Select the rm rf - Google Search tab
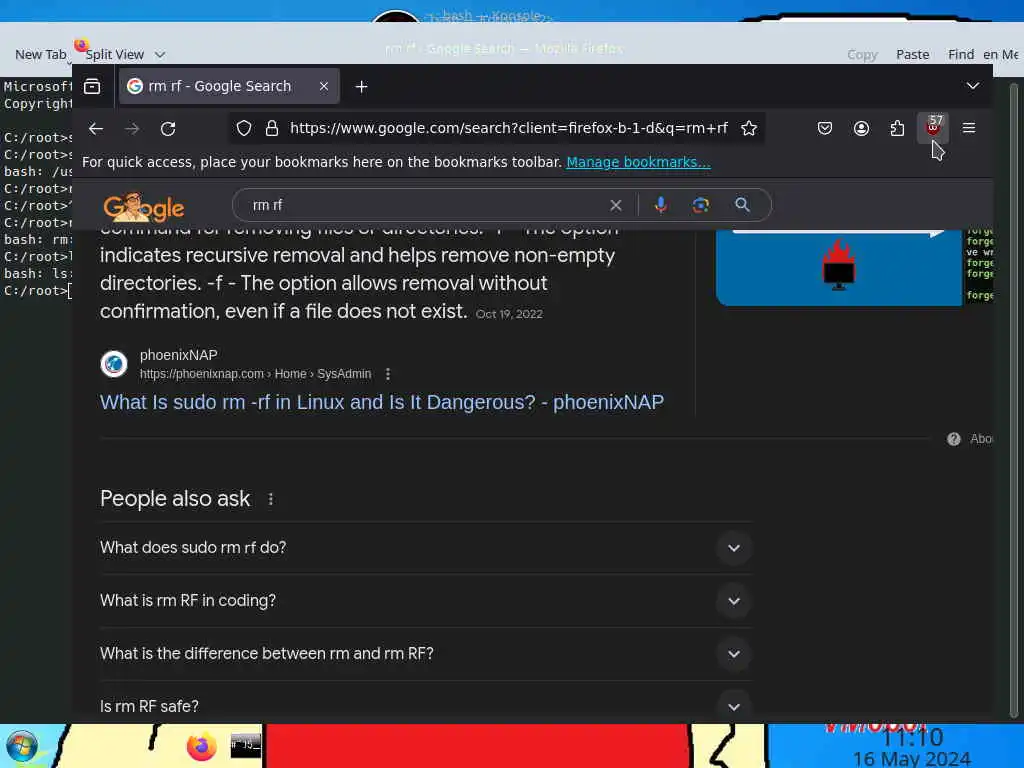The width and height of the screenshot is (1024, 768). click(229, 86)
